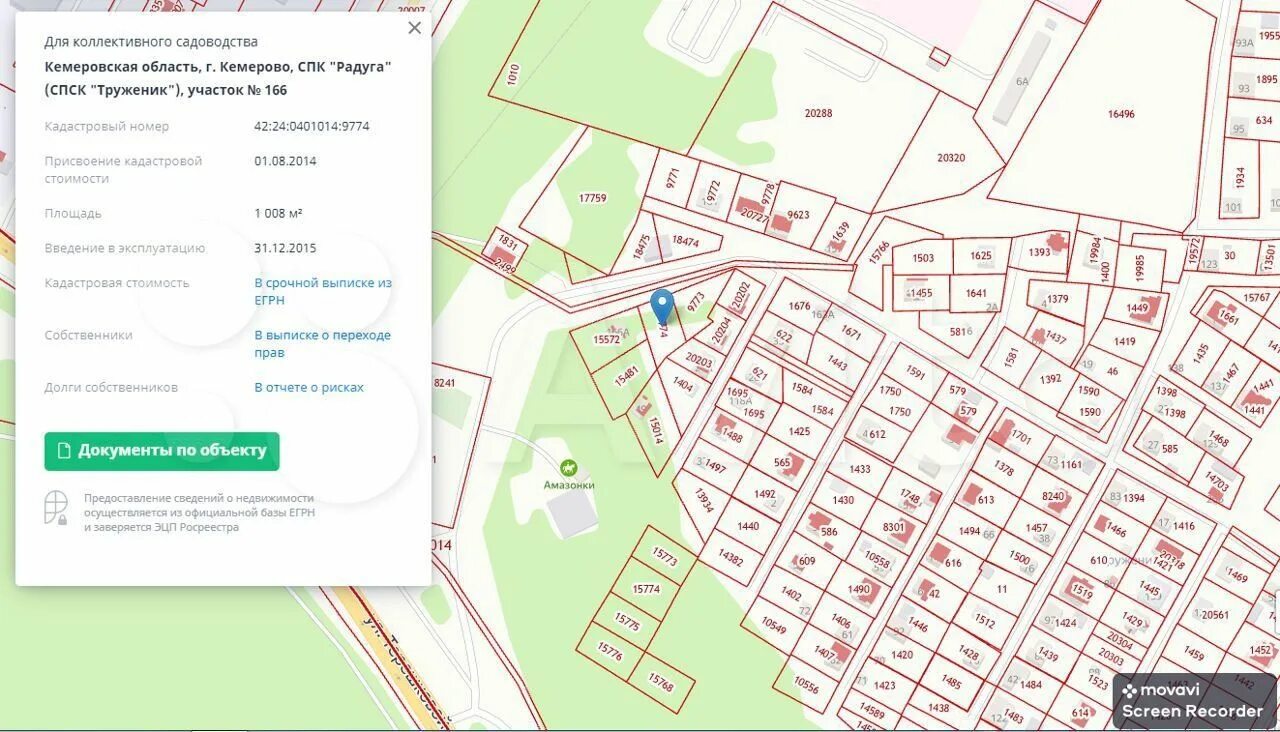This screenshot has width=1280, height=732.
Task: Select parcel 15768 on the map
Action: coord(661,682)
